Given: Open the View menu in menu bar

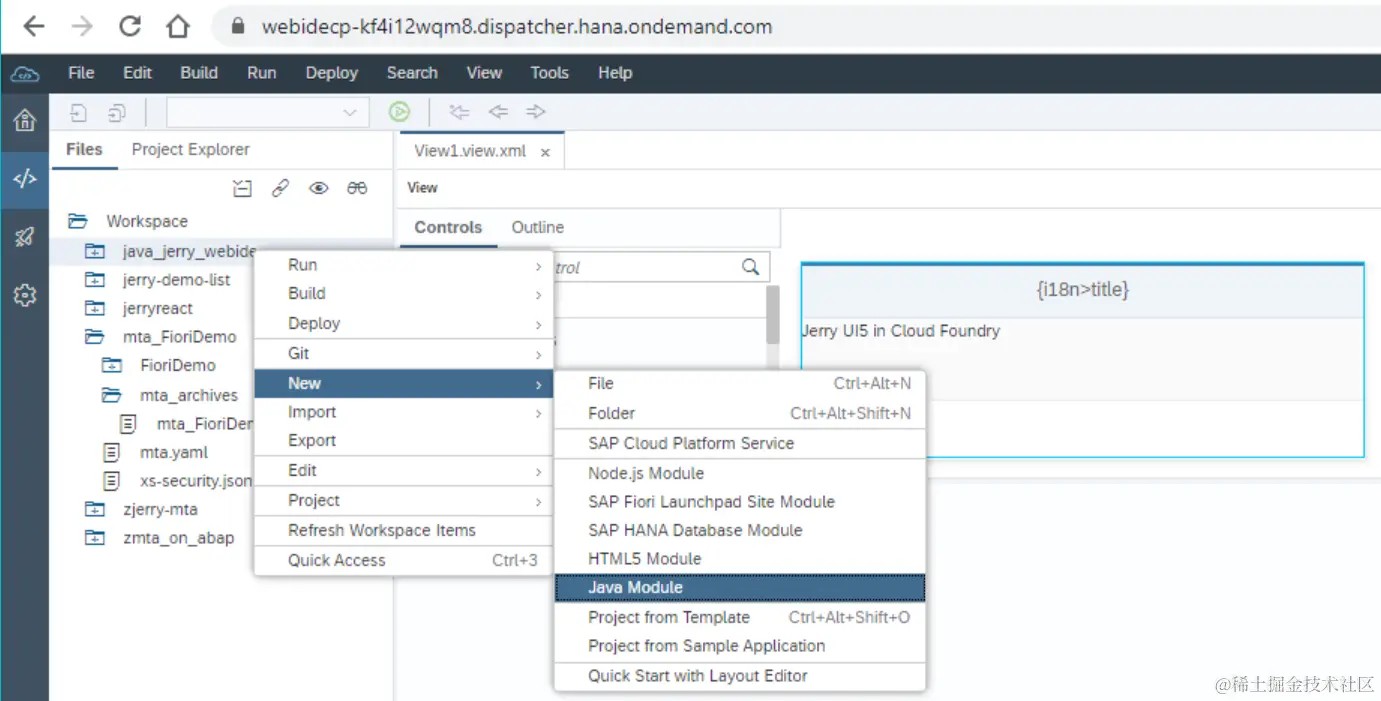Looking at the screenshot, I should (x=484, y=72).
